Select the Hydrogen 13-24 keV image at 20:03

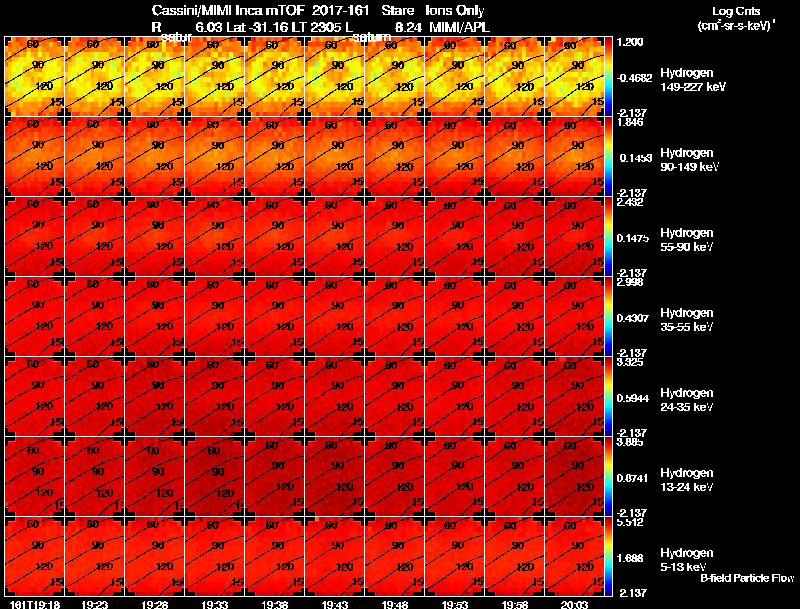coord(574,477)
